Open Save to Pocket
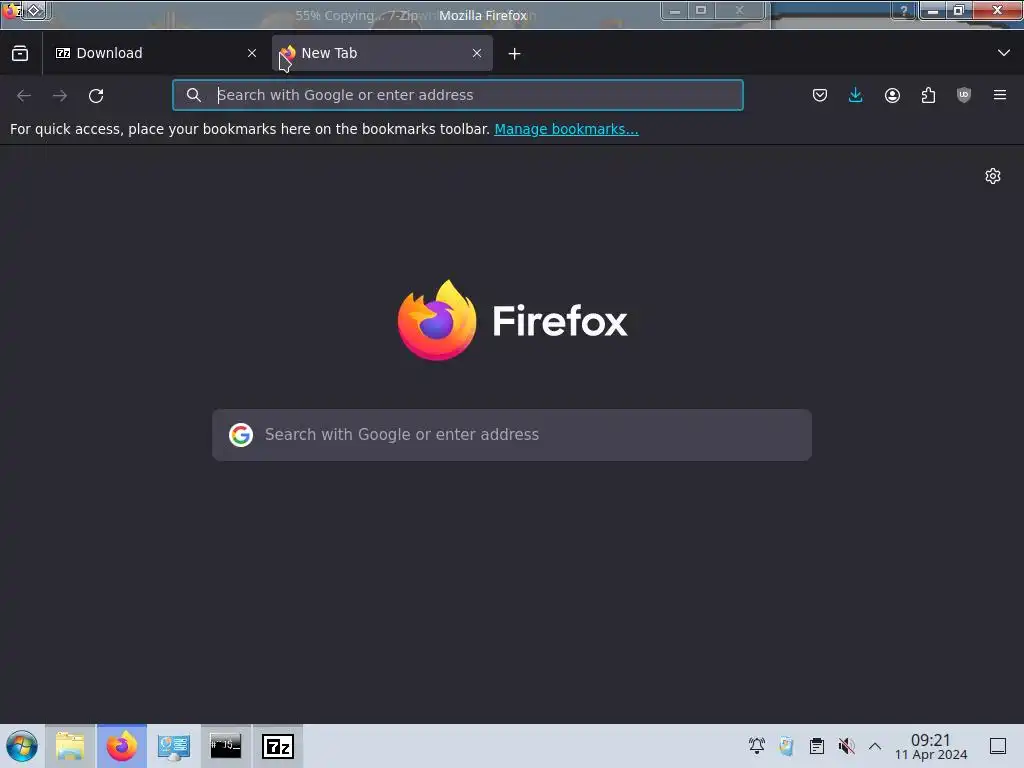Image resolution: width=1024 pixels, height=768 pixels. click(x=820, y=95)
